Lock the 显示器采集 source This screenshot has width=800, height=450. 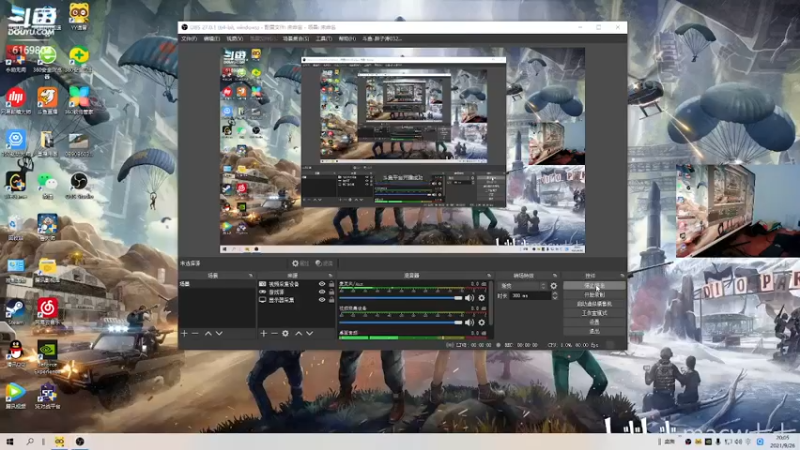[332, 300]
